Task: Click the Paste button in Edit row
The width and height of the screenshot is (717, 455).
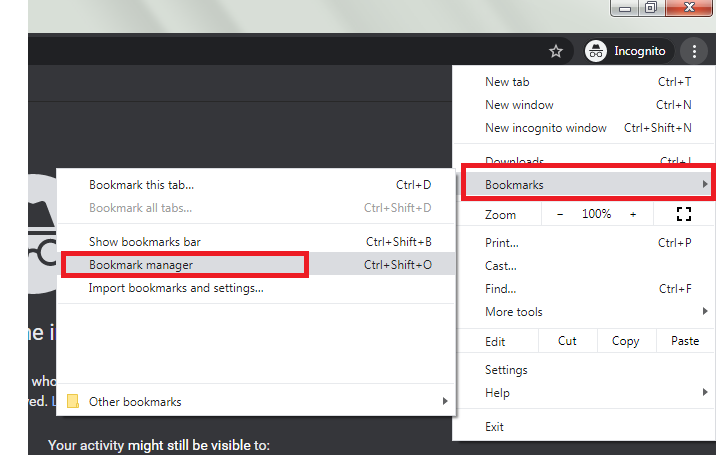Action: click(685, 341)
